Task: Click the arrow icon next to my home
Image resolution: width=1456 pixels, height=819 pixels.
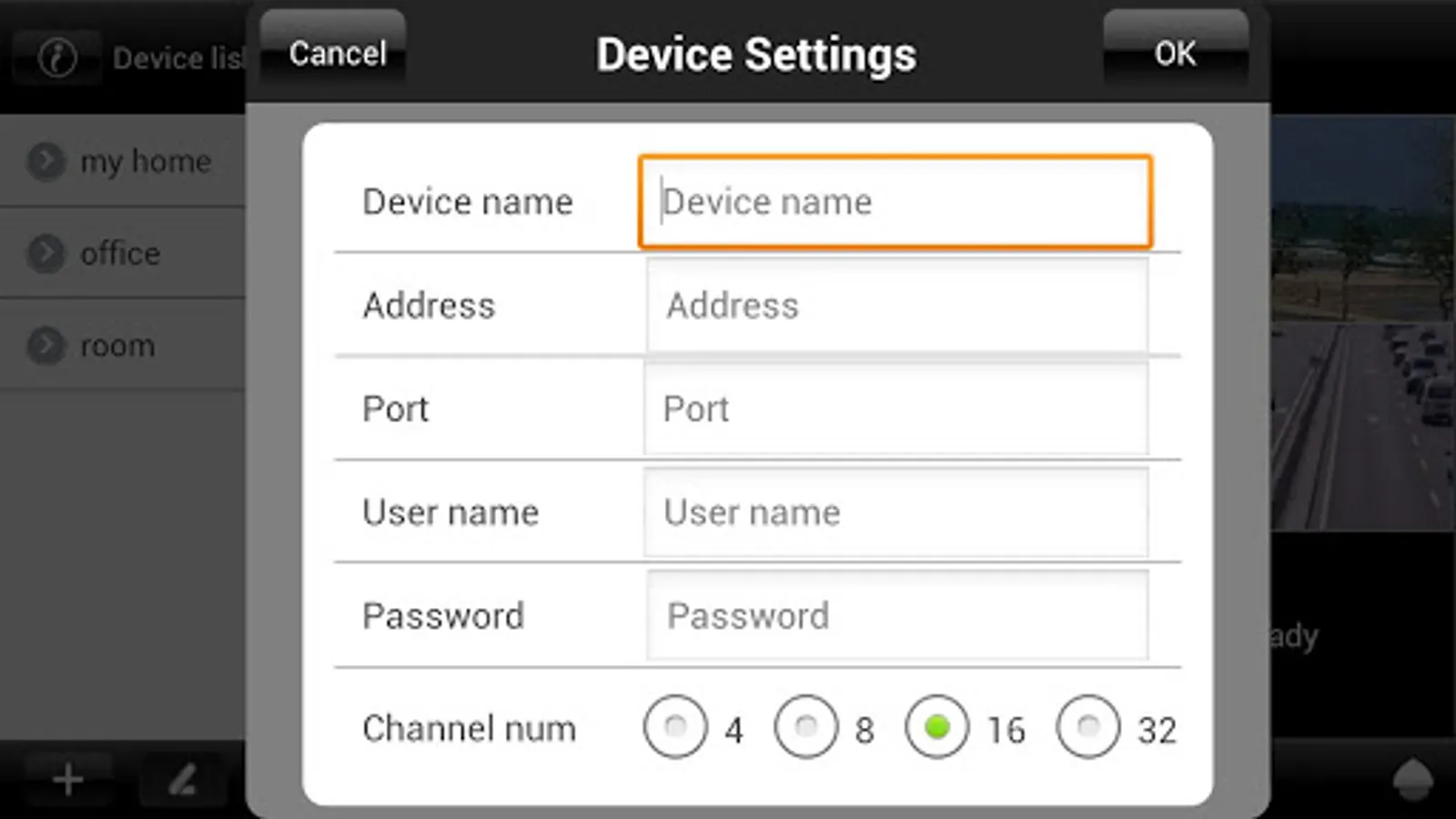Action: pos(46,162)
